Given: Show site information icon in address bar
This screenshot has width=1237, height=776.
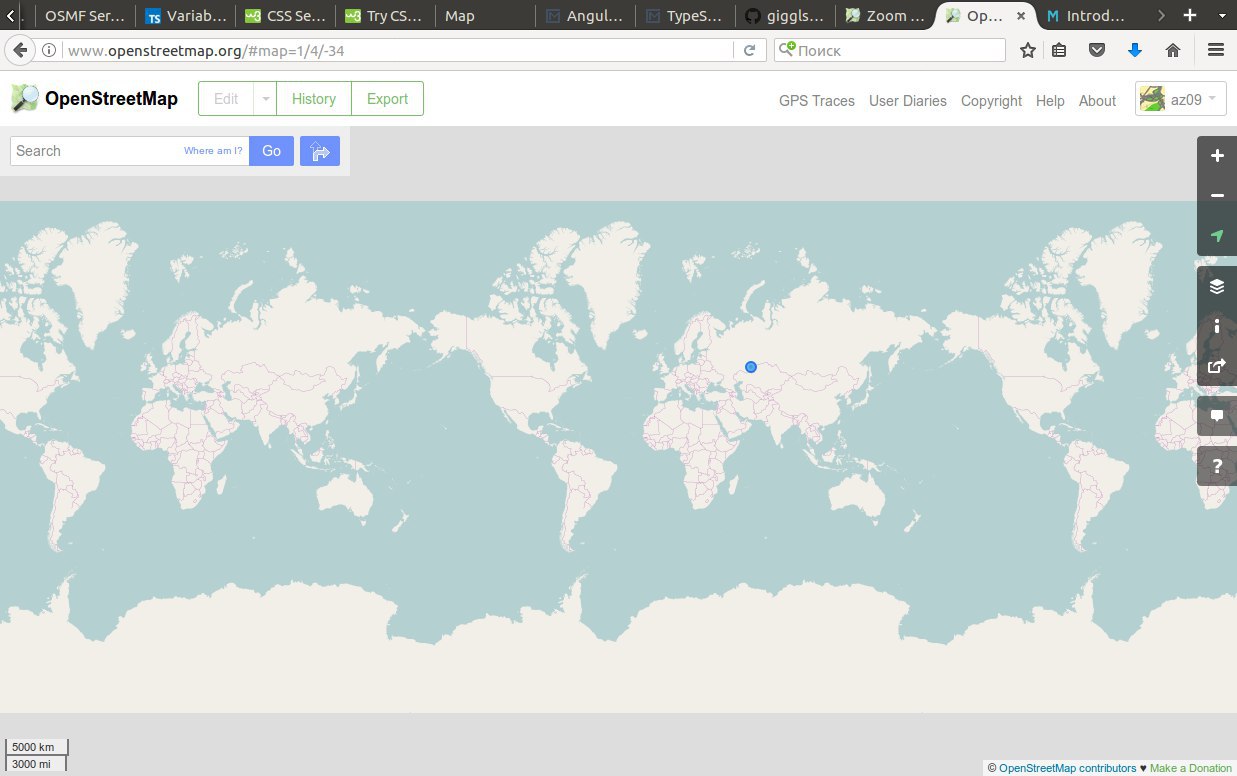Looking at the screenshot, I should (x=50, y=50).
